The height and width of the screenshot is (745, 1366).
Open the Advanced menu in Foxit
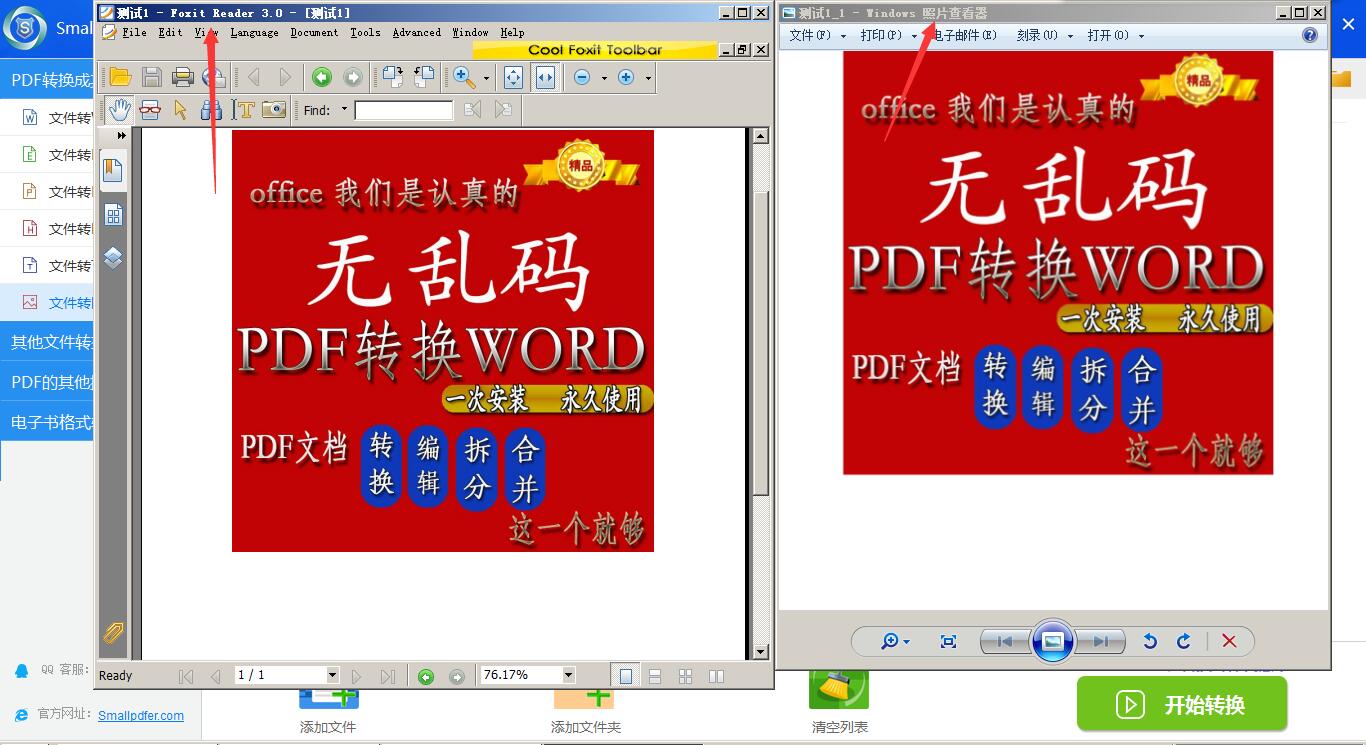416,32
